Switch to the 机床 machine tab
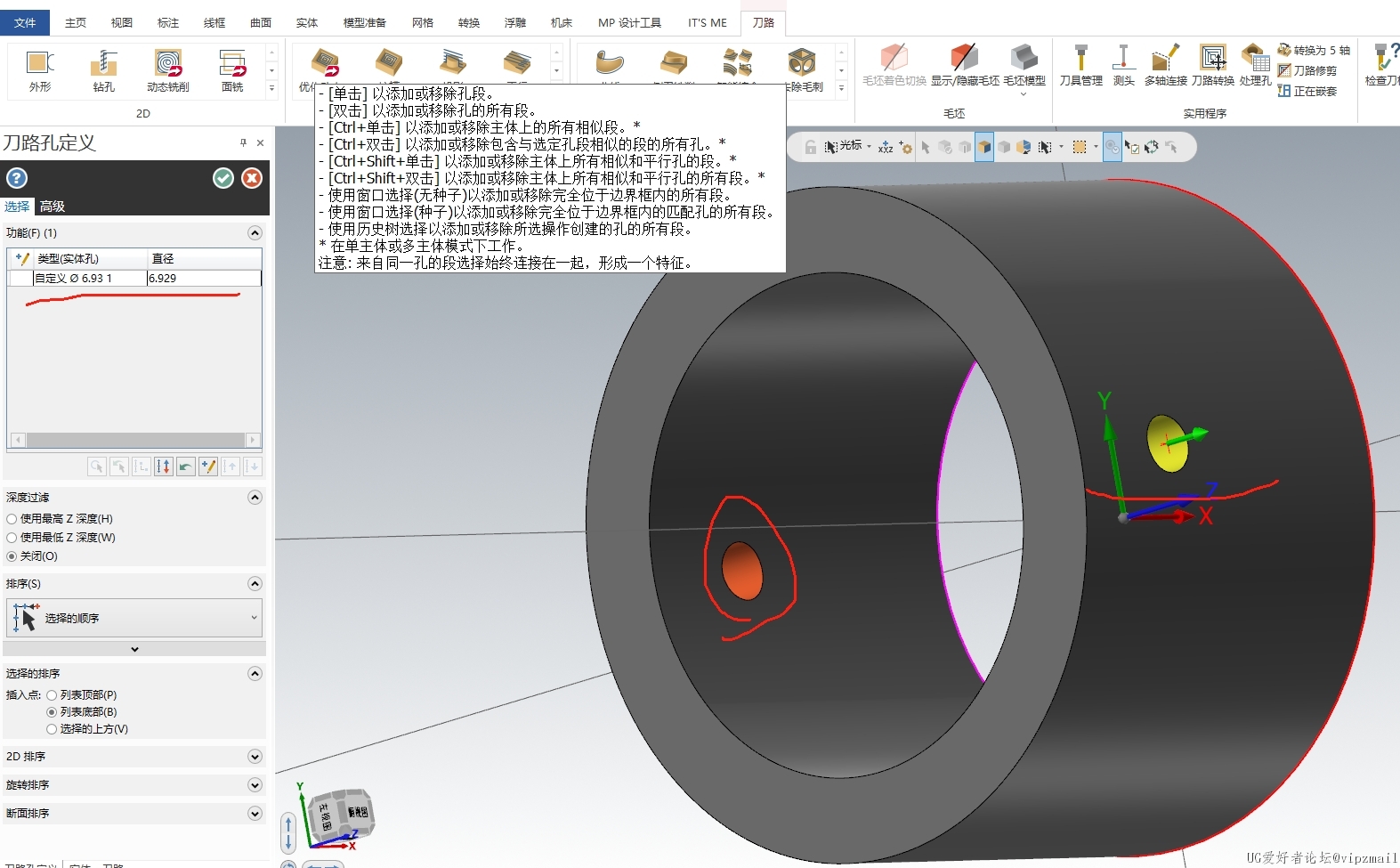Viewport: 1400px width, 868px height. pos(562,22)
